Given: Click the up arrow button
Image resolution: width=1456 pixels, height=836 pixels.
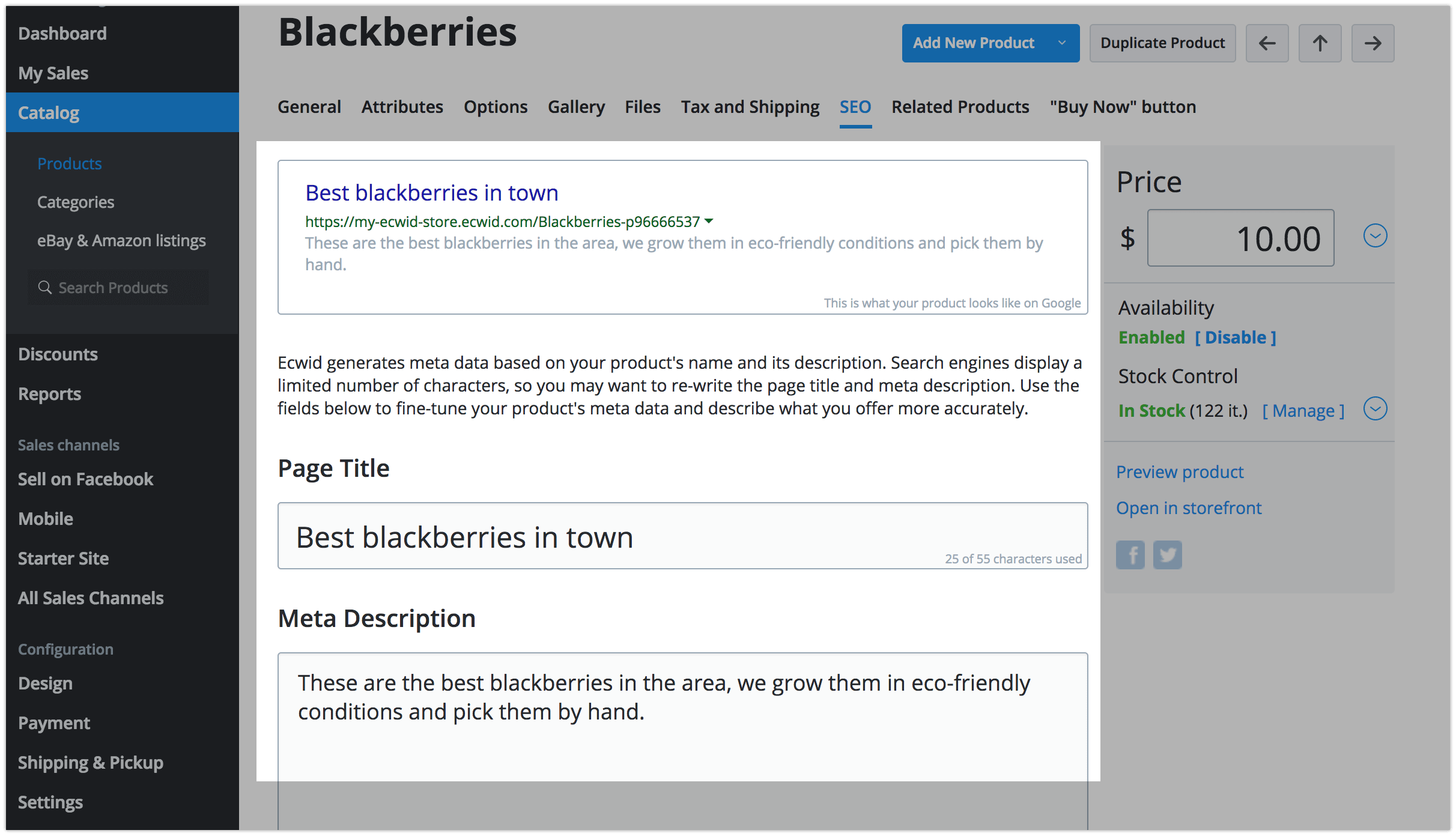Looking at the screenshot, I should tap(1320, 43).
